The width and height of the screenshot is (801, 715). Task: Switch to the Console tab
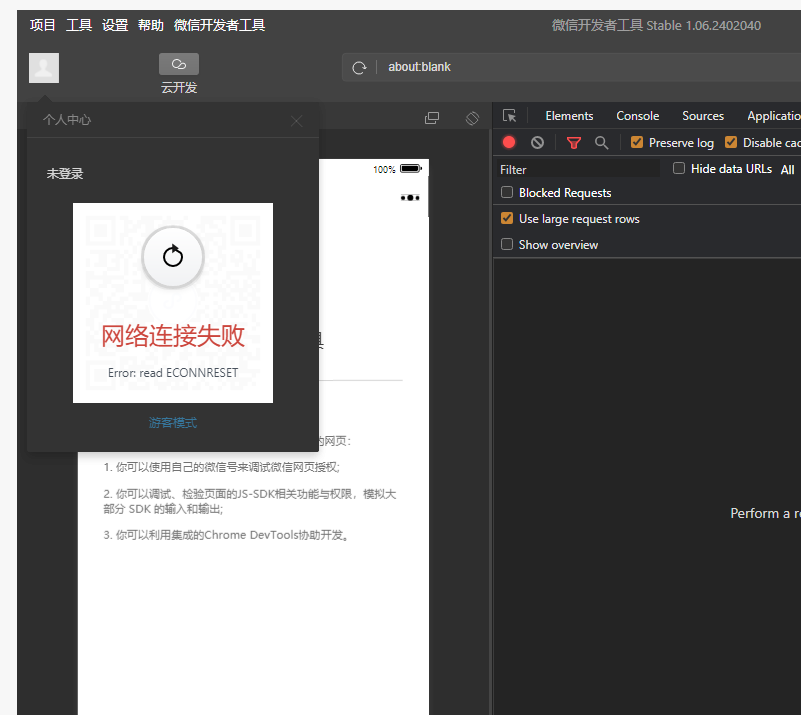pyautogui.click(x=638, y=116)
